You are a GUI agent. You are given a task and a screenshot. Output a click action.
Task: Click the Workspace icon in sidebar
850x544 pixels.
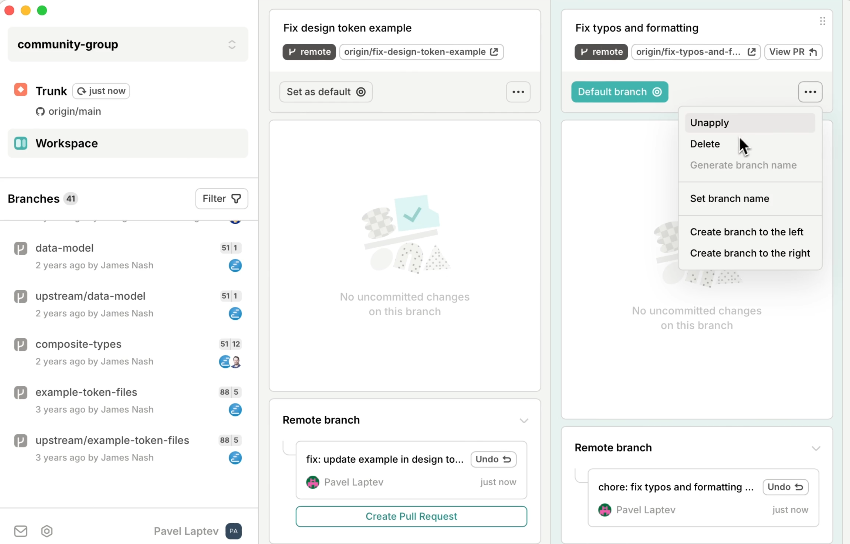[x=21, y=143]
